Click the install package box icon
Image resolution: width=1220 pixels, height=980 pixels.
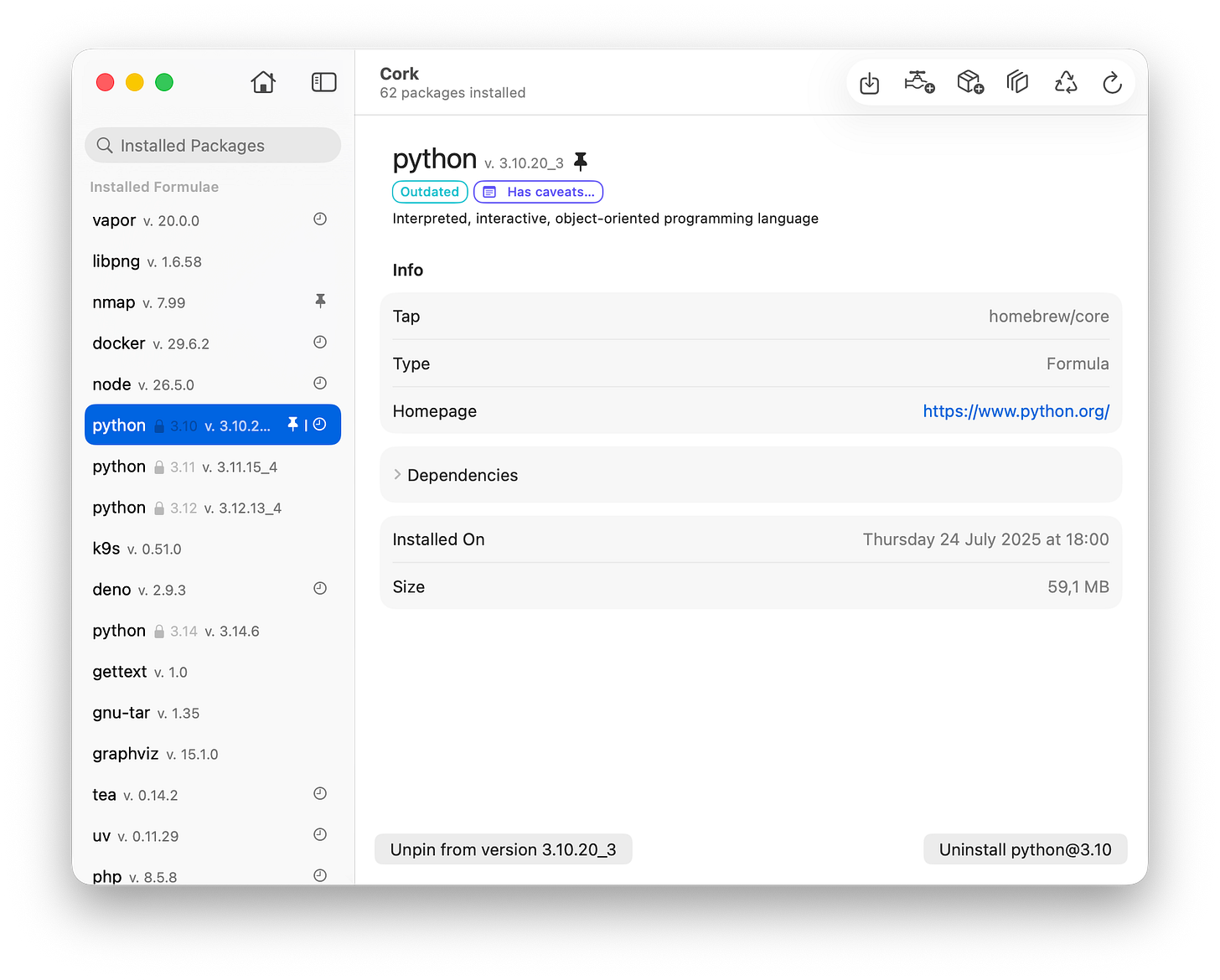(970, 82)
